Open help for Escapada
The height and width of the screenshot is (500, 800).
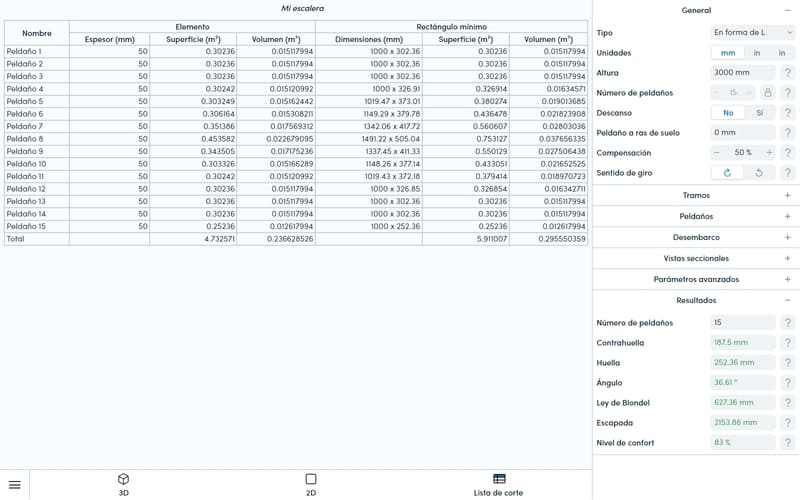pyautogui.click(x=788, y=422)
